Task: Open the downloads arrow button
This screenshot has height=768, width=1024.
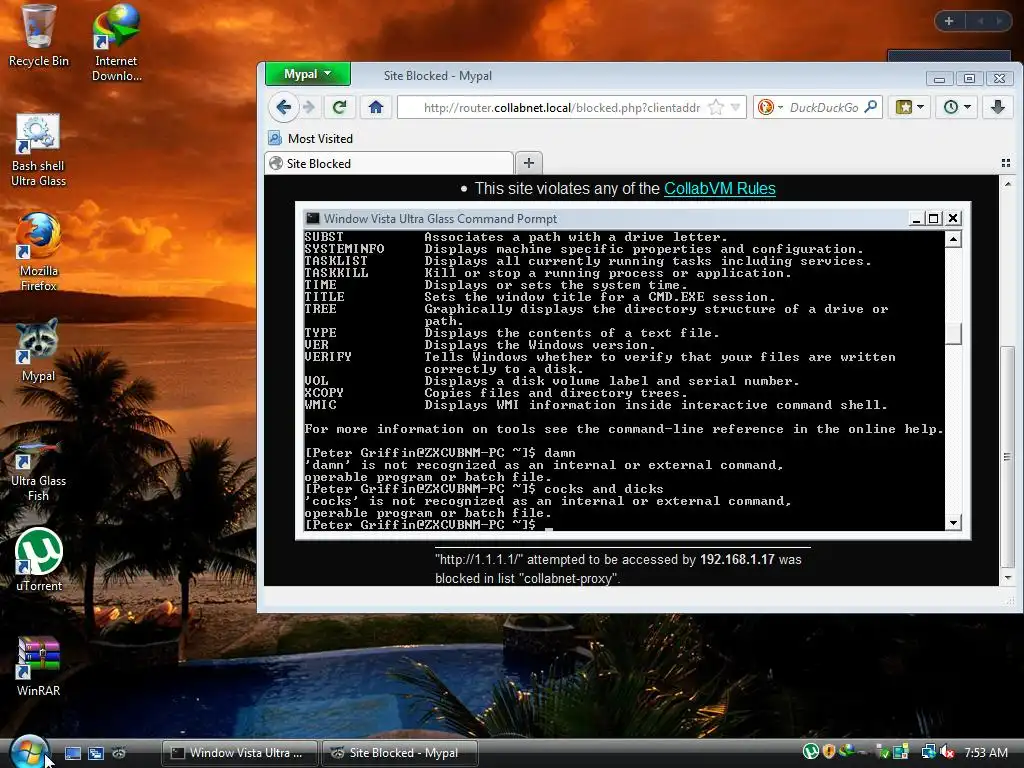Action: pyautogui.click(x=998, y=107)
